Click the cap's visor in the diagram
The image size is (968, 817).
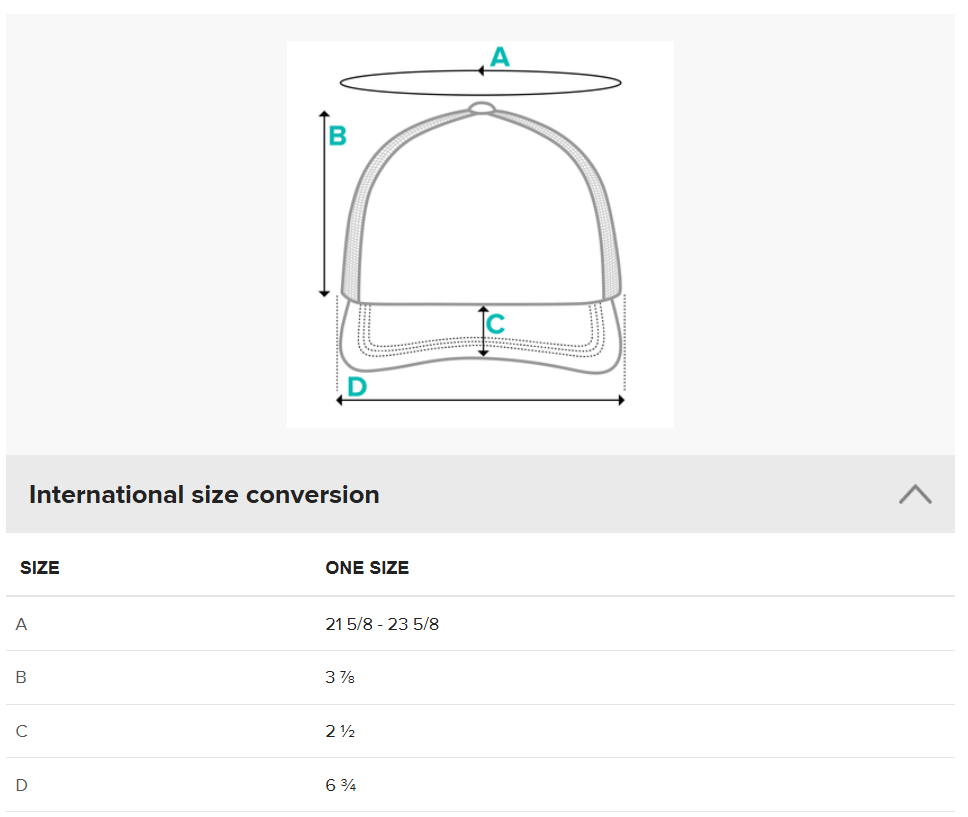[420, 352]
